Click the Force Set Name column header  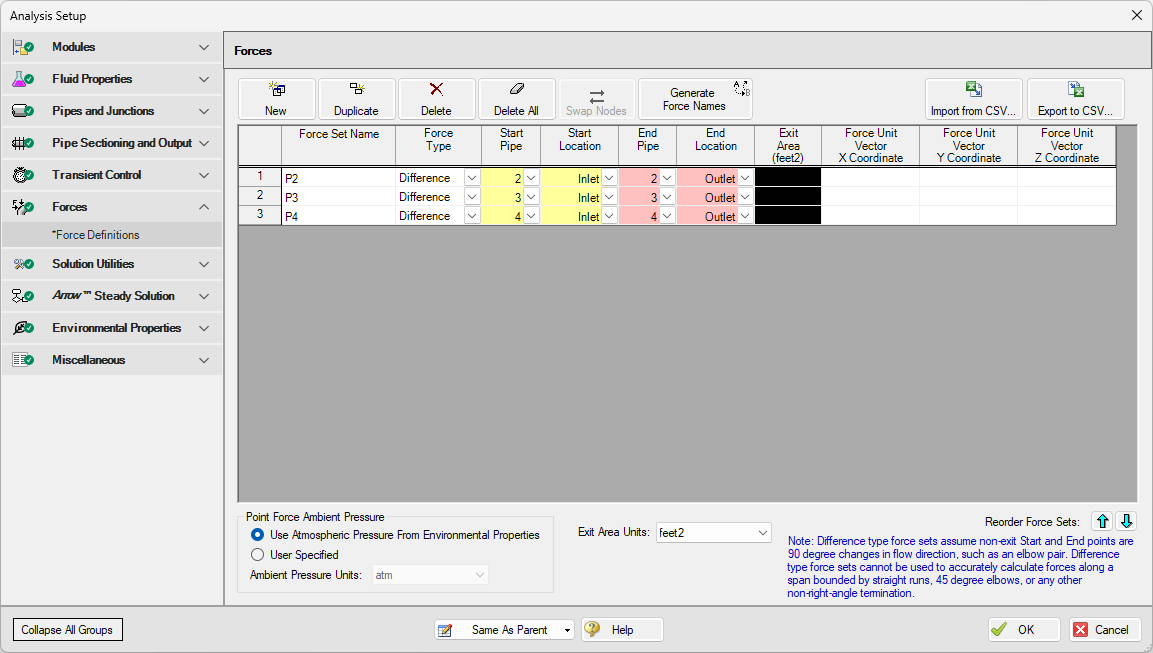coord(338,145)
